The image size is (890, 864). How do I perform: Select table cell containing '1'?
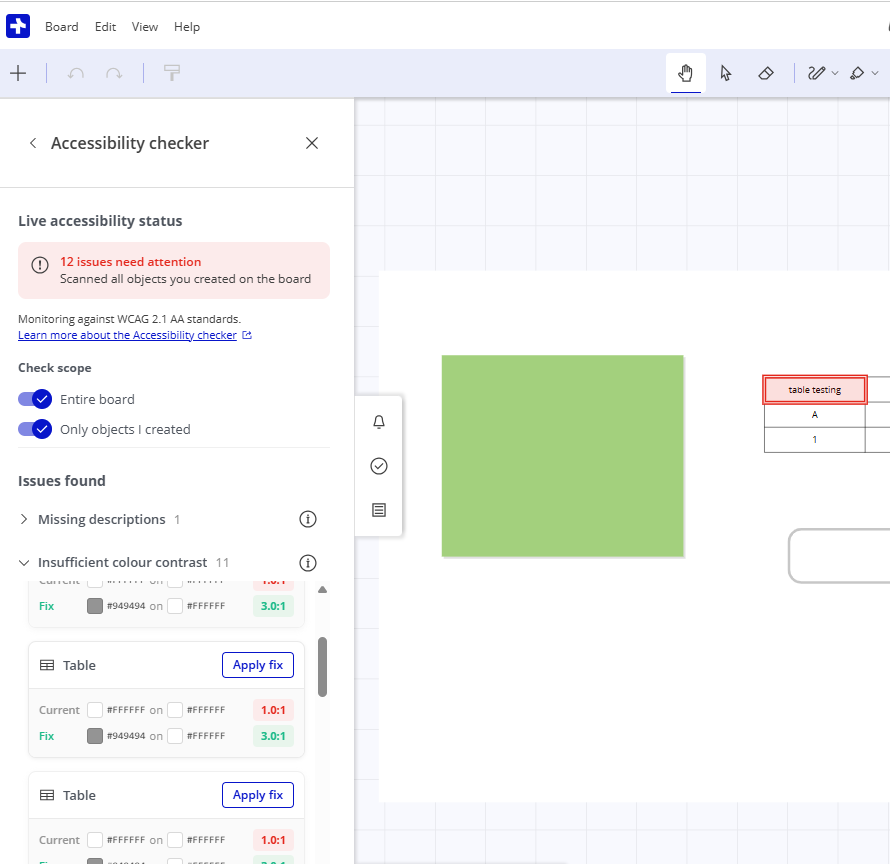click(x=815, y=440)
